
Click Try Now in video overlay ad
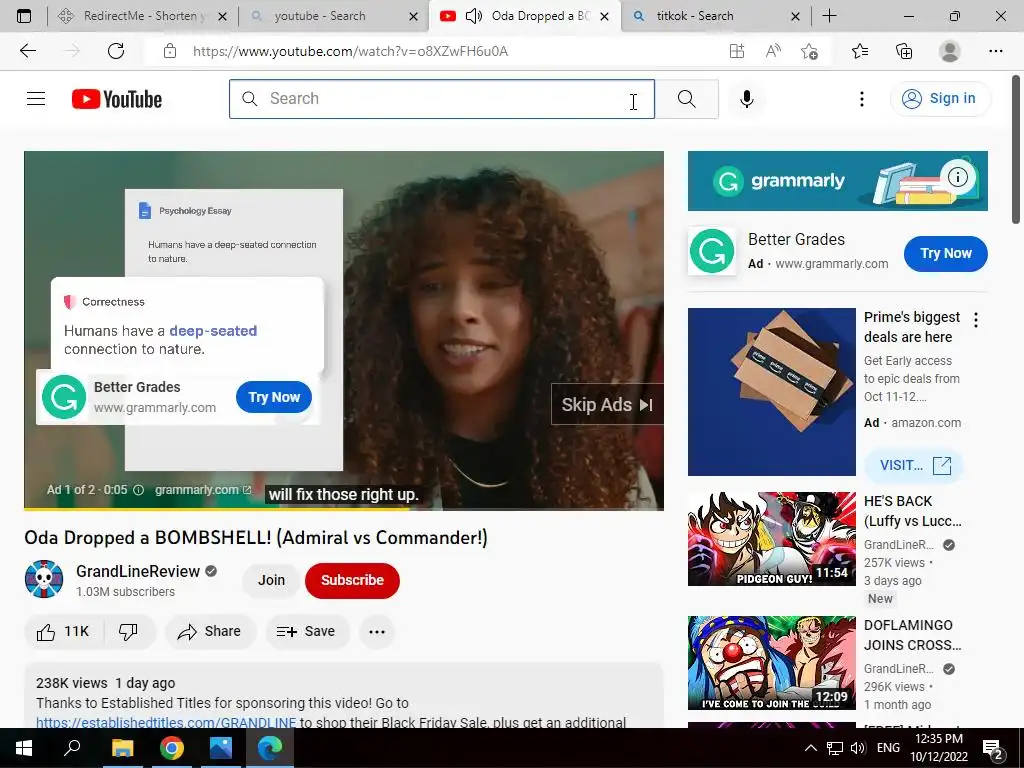274,397
